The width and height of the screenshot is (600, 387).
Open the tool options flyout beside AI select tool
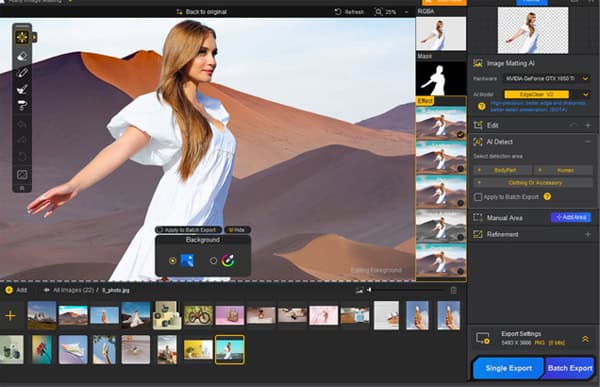[x=34, y=37]
